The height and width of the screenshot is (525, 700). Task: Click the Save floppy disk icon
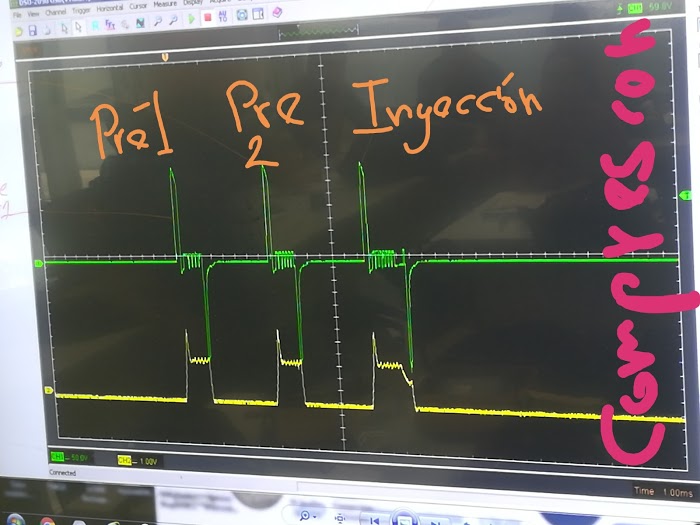[x=33, y=31]
